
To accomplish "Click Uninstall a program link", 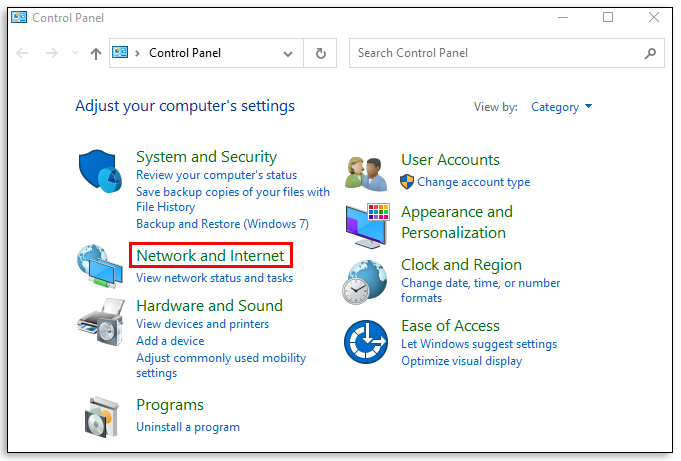I will pyautogui.click(x=188, y=427).
